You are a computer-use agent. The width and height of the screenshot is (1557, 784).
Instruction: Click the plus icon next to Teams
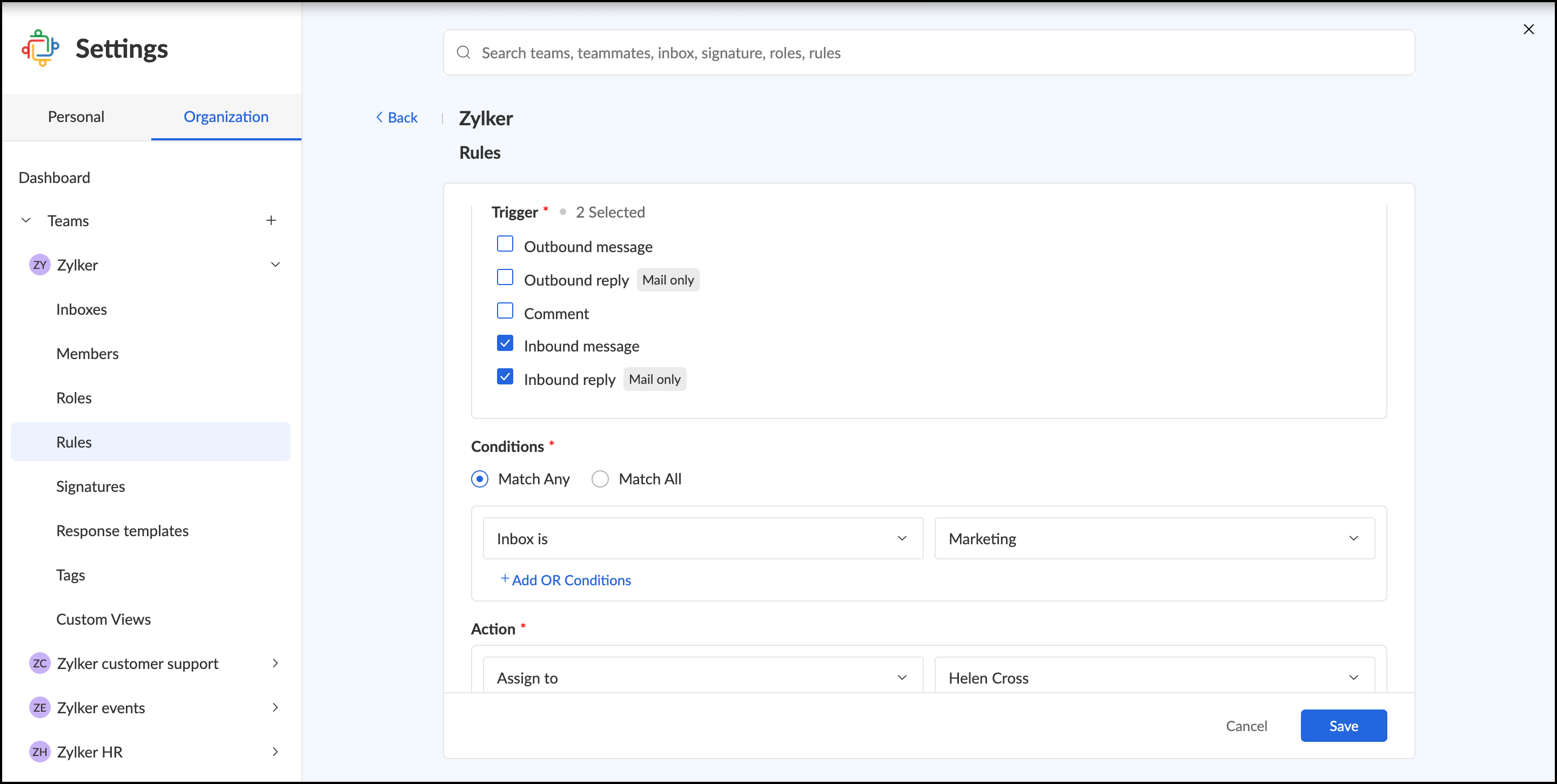[271, 220]
